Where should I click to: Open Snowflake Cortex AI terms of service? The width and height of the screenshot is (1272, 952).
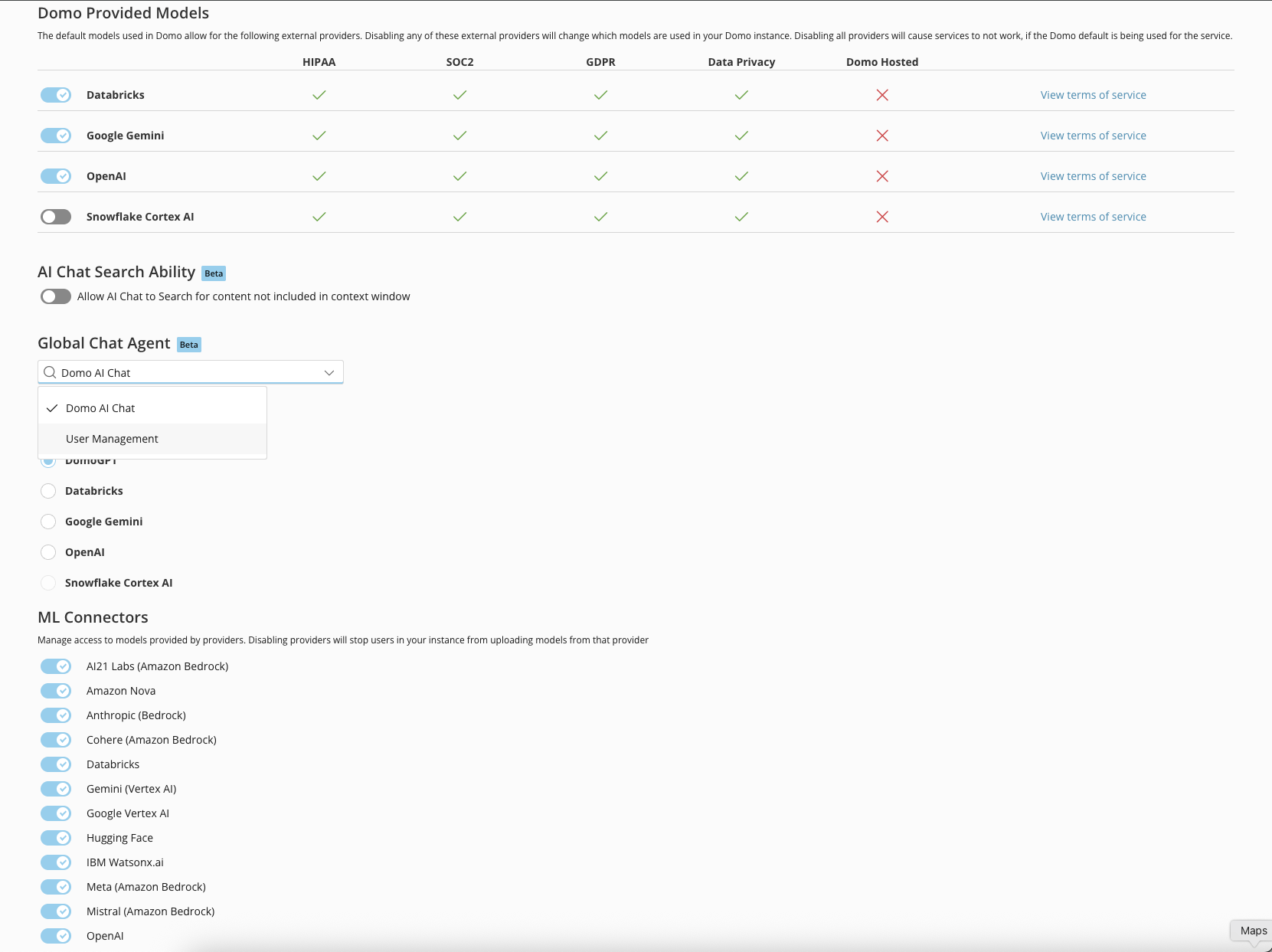click(1093, 217)
